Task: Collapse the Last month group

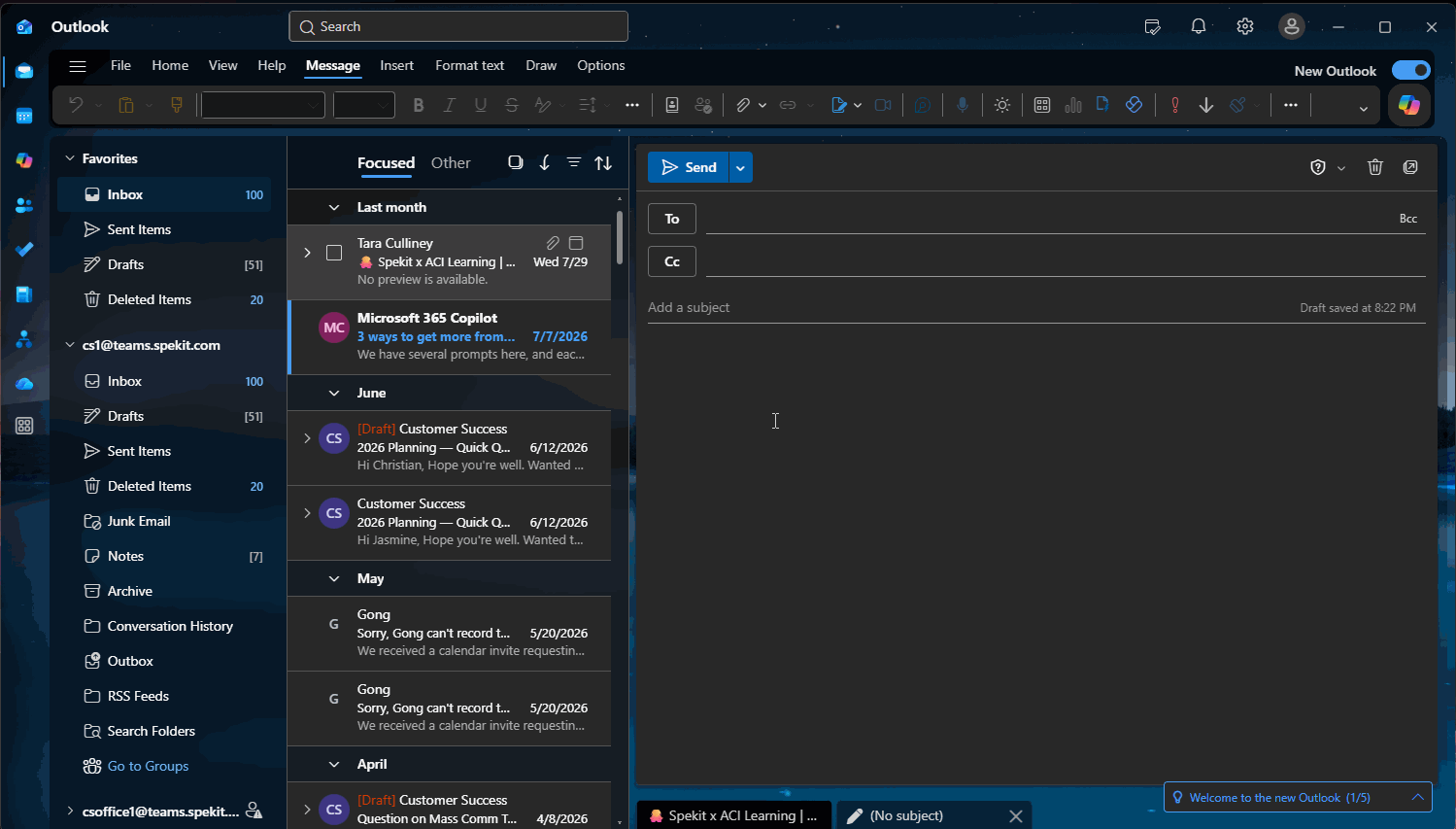Action: pyautogui.click(x=334, y=207)
